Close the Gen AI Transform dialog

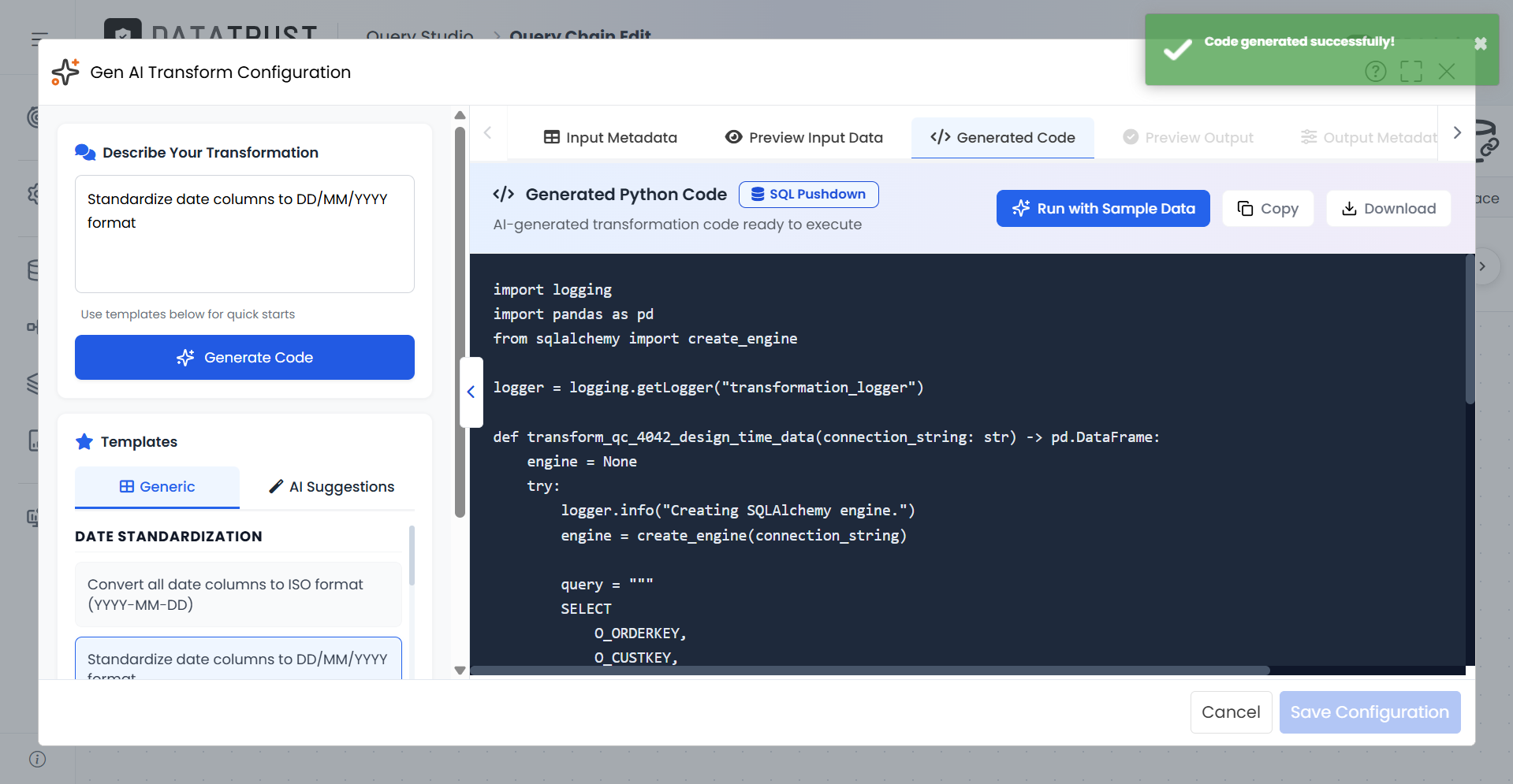1447,72
